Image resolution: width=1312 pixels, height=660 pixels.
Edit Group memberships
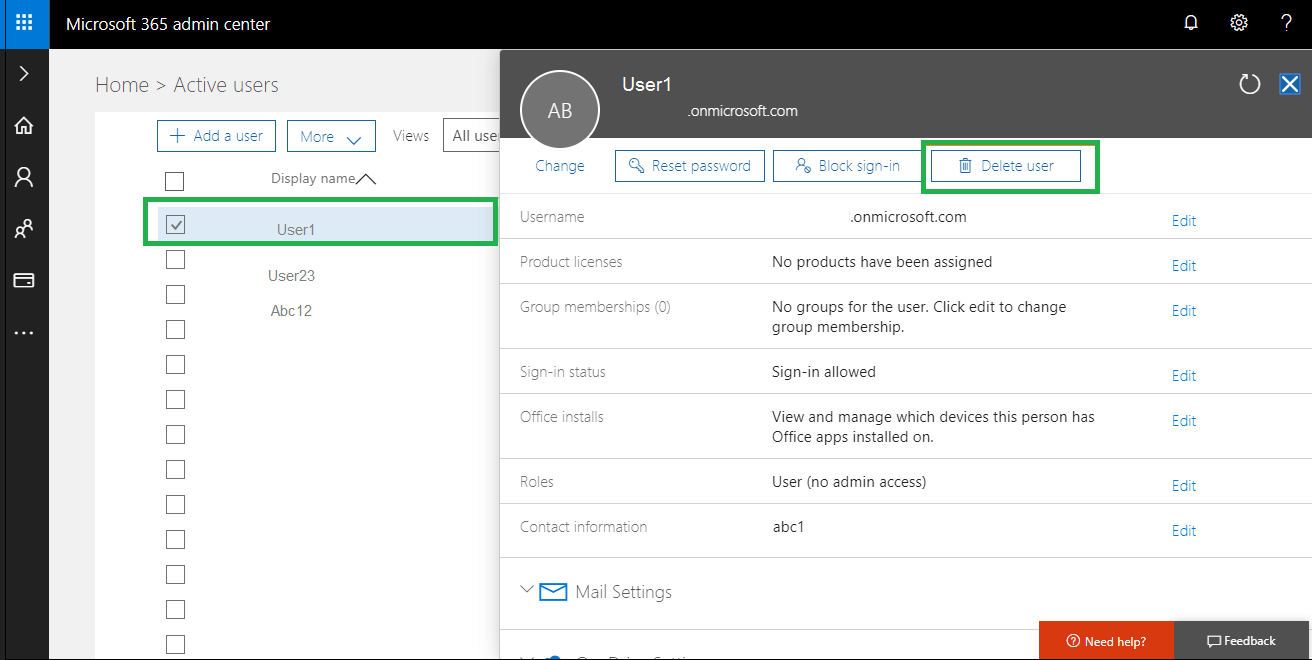coord(1184,311)
